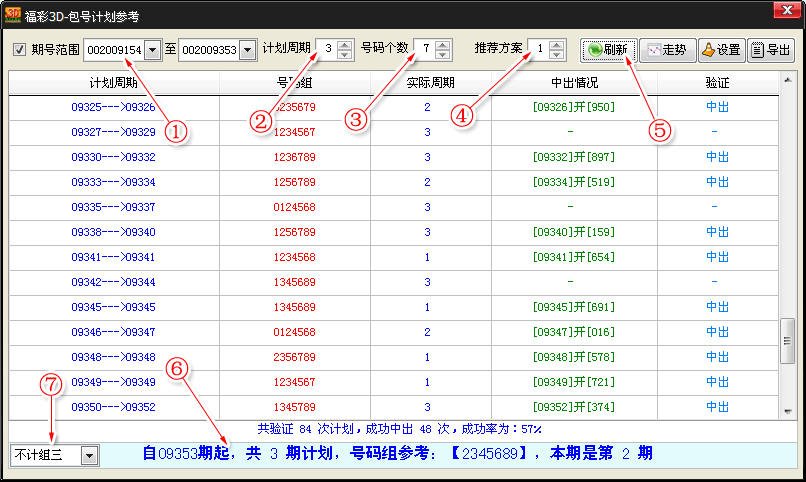The image size is (806, 482).
Task: Decrease the 号码个数 value with down arrow
Action: (444, 55)
